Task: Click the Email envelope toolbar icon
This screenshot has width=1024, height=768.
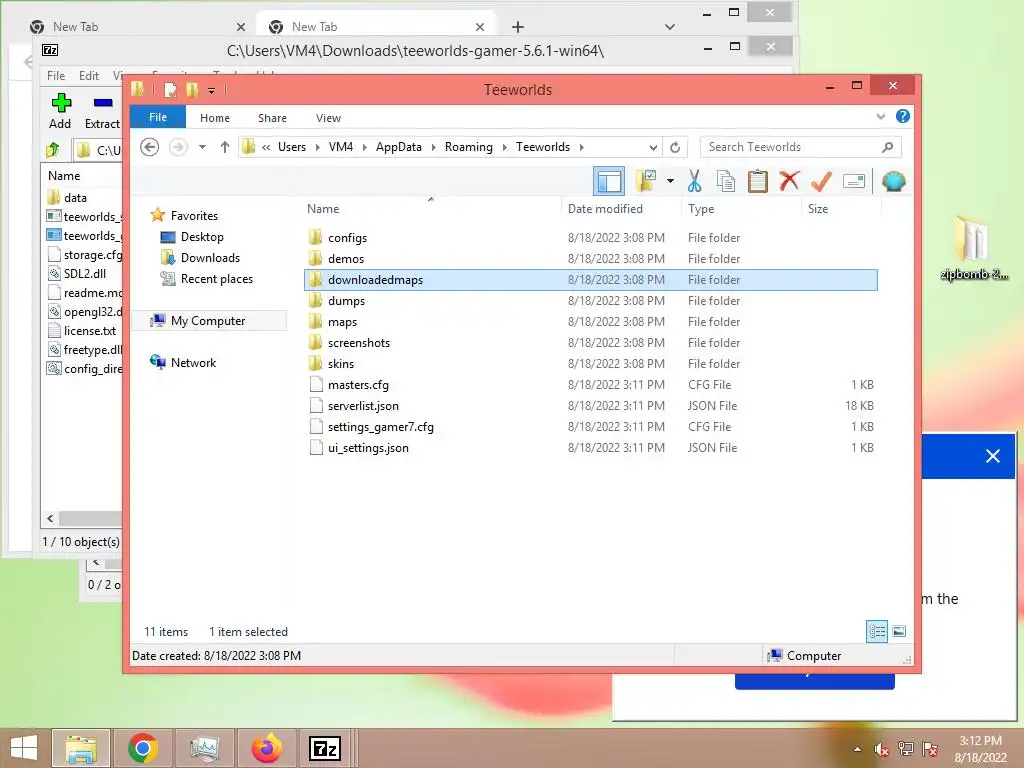Action: 854,181
